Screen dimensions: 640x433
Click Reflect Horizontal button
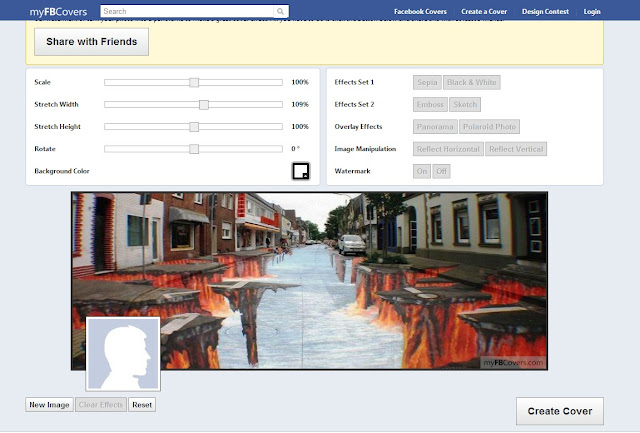click(448, 149)
